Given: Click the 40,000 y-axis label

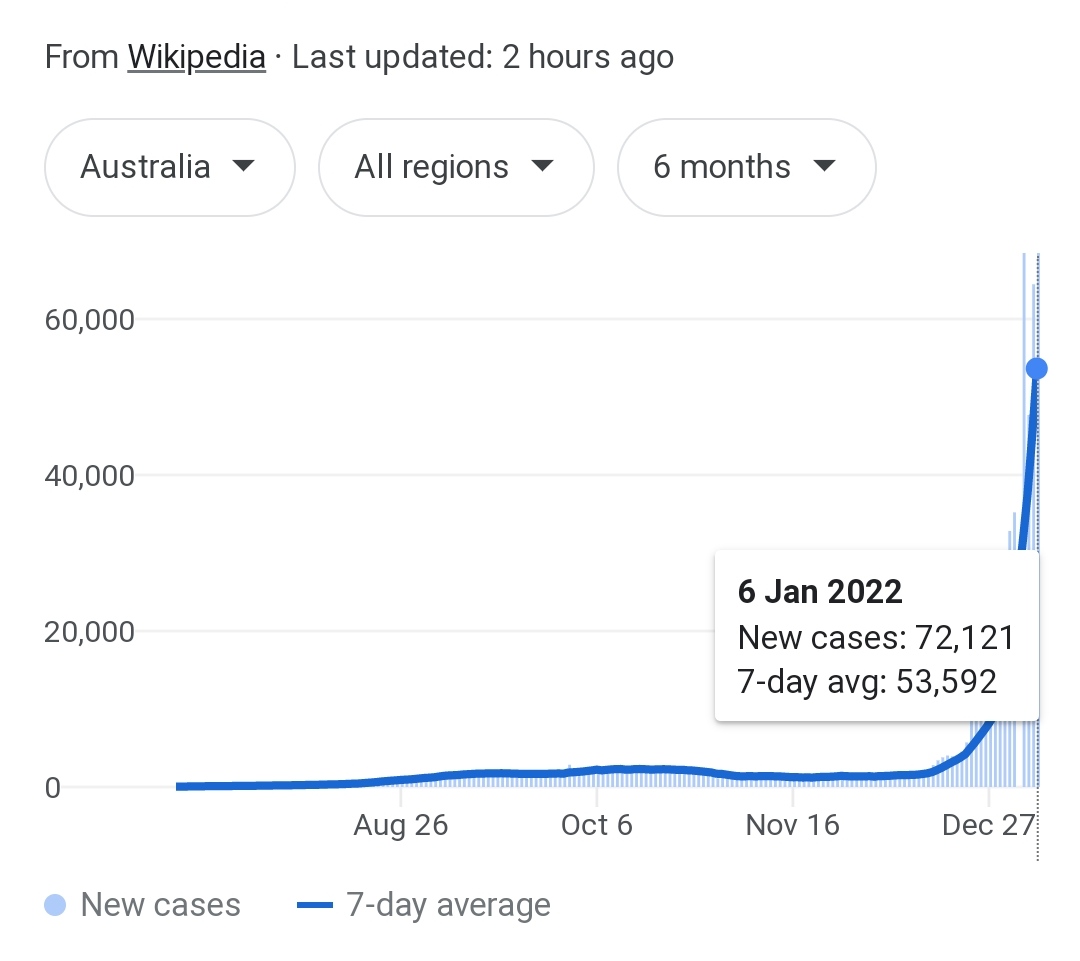Looking at the screenshot, I should tap(90, 475).
